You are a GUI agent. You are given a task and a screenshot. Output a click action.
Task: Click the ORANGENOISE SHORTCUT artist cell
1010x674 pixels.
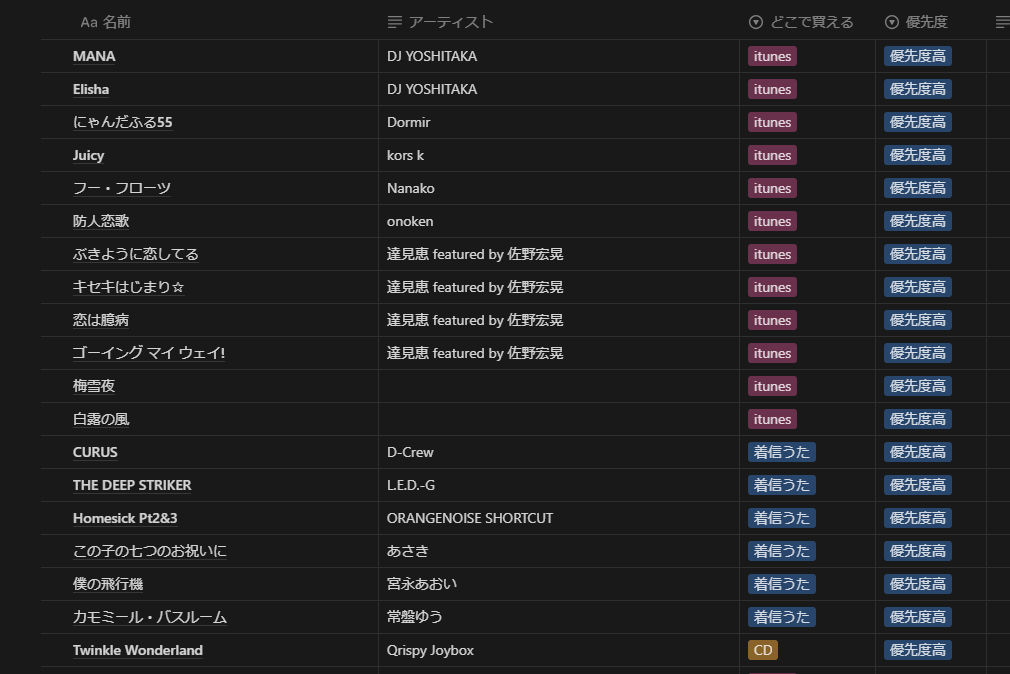point(469,518)
